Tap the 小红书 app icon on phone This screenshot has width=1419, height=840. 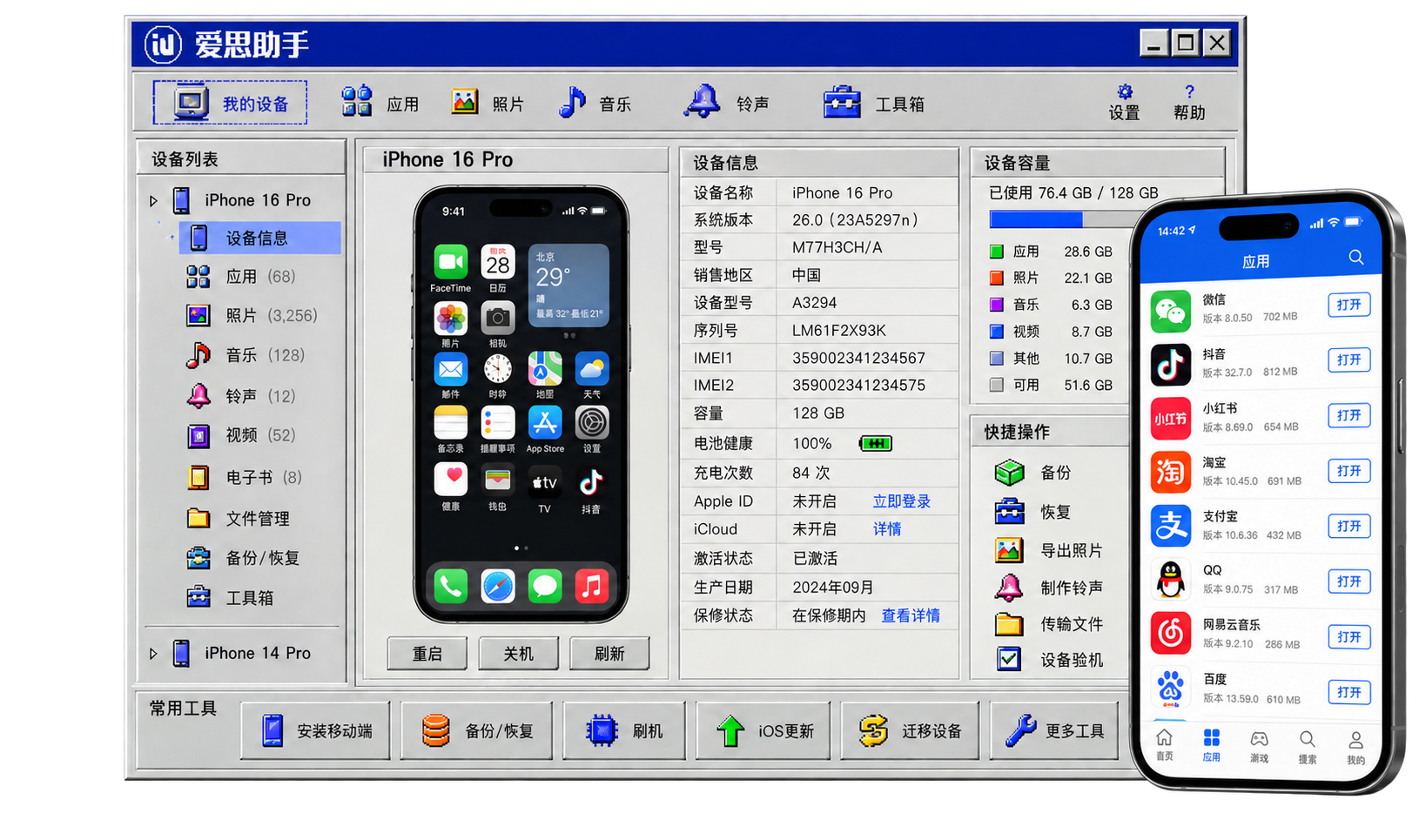[1170, 419]
